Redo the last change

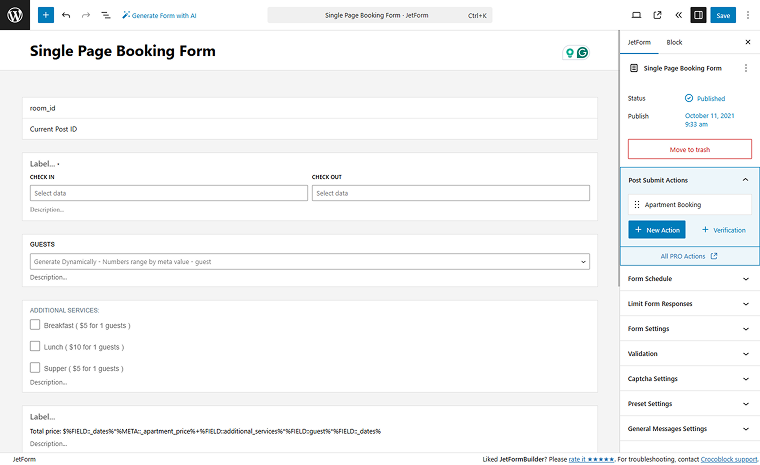[x=86, y=15]
